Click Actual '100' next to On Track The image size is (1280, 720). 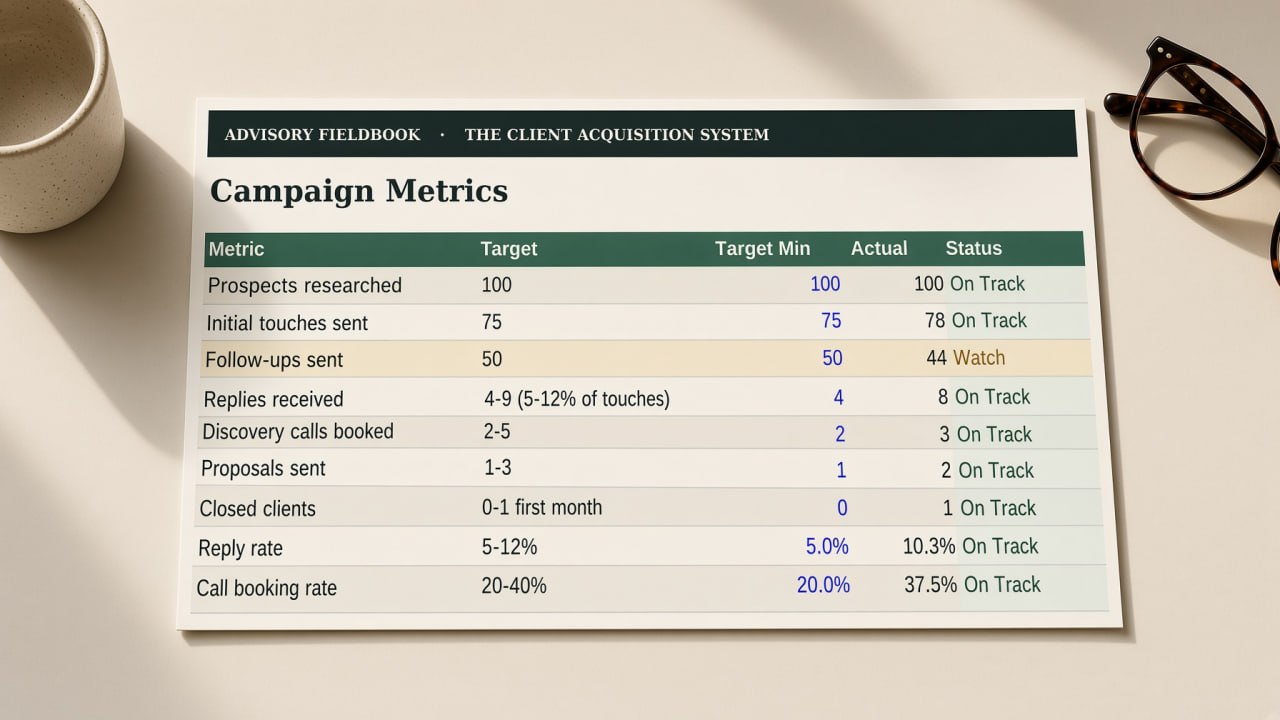point(929,284)
